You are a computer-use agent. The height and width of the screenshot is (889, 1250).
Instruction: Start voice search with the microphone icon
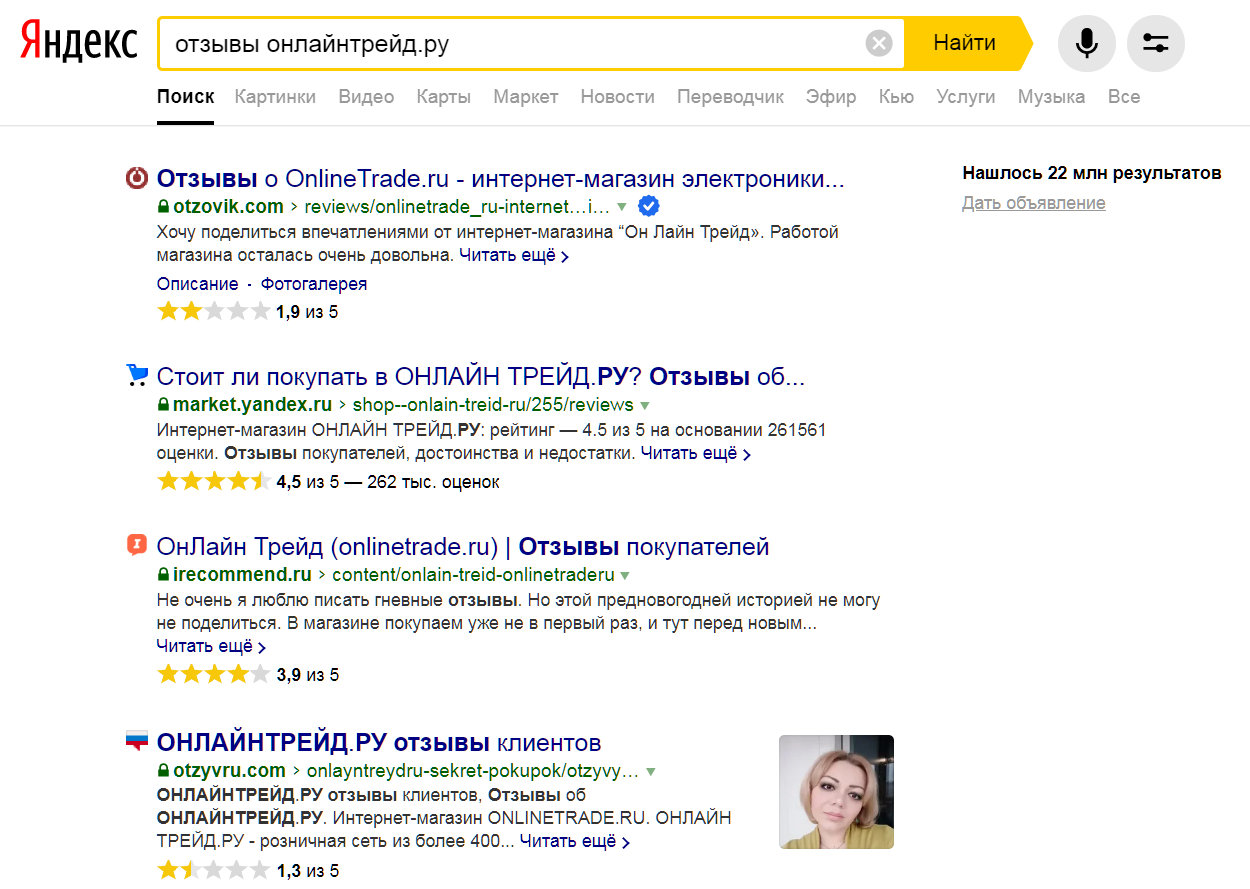[x=1086, y=43]
